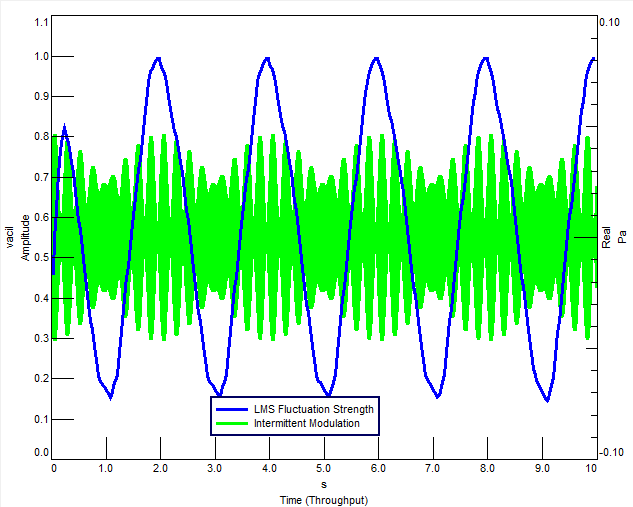Click the Real label on the right axis

tap(606, 237)
